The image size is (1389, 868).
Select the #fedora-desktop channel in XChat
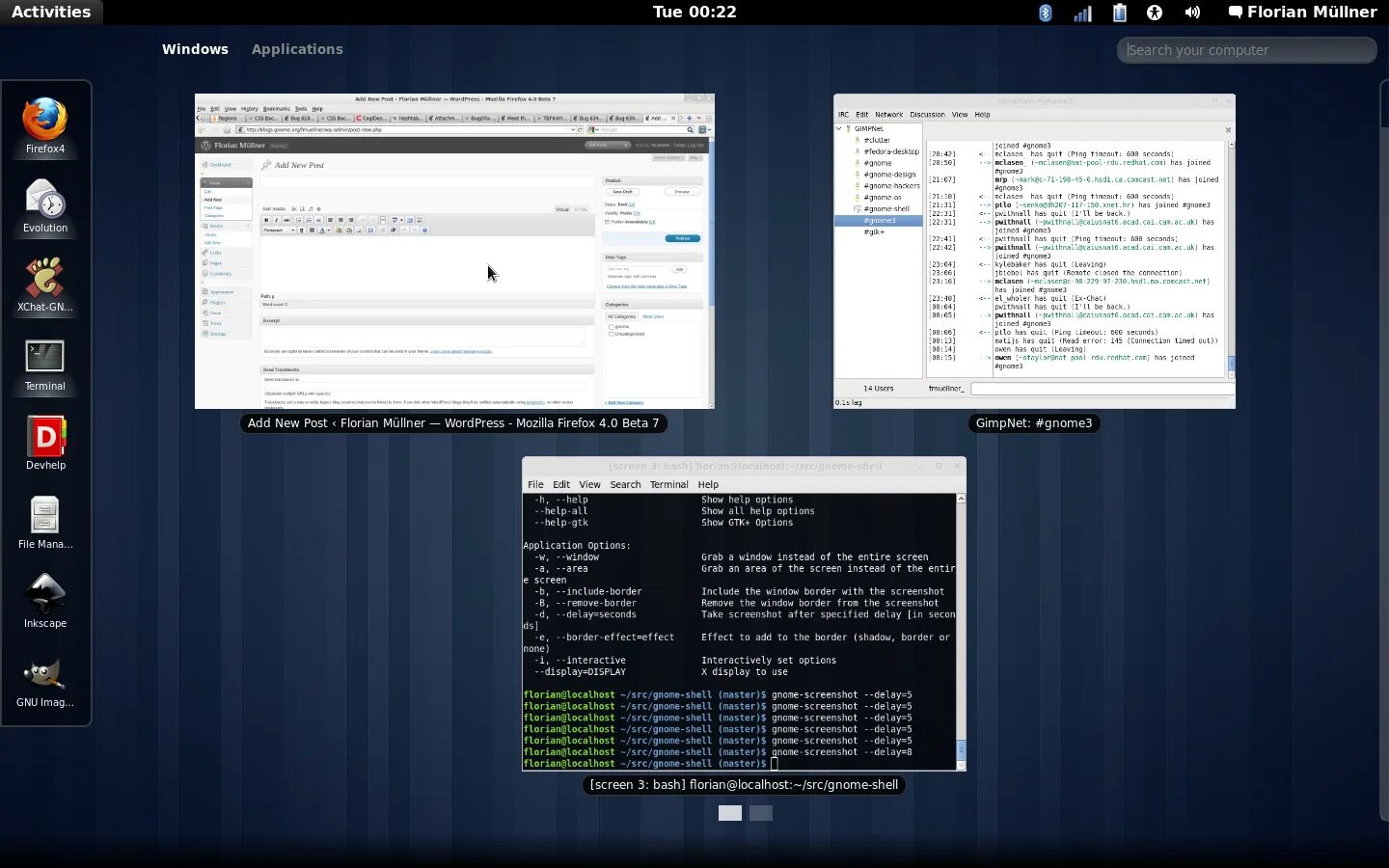pos(891,151)
